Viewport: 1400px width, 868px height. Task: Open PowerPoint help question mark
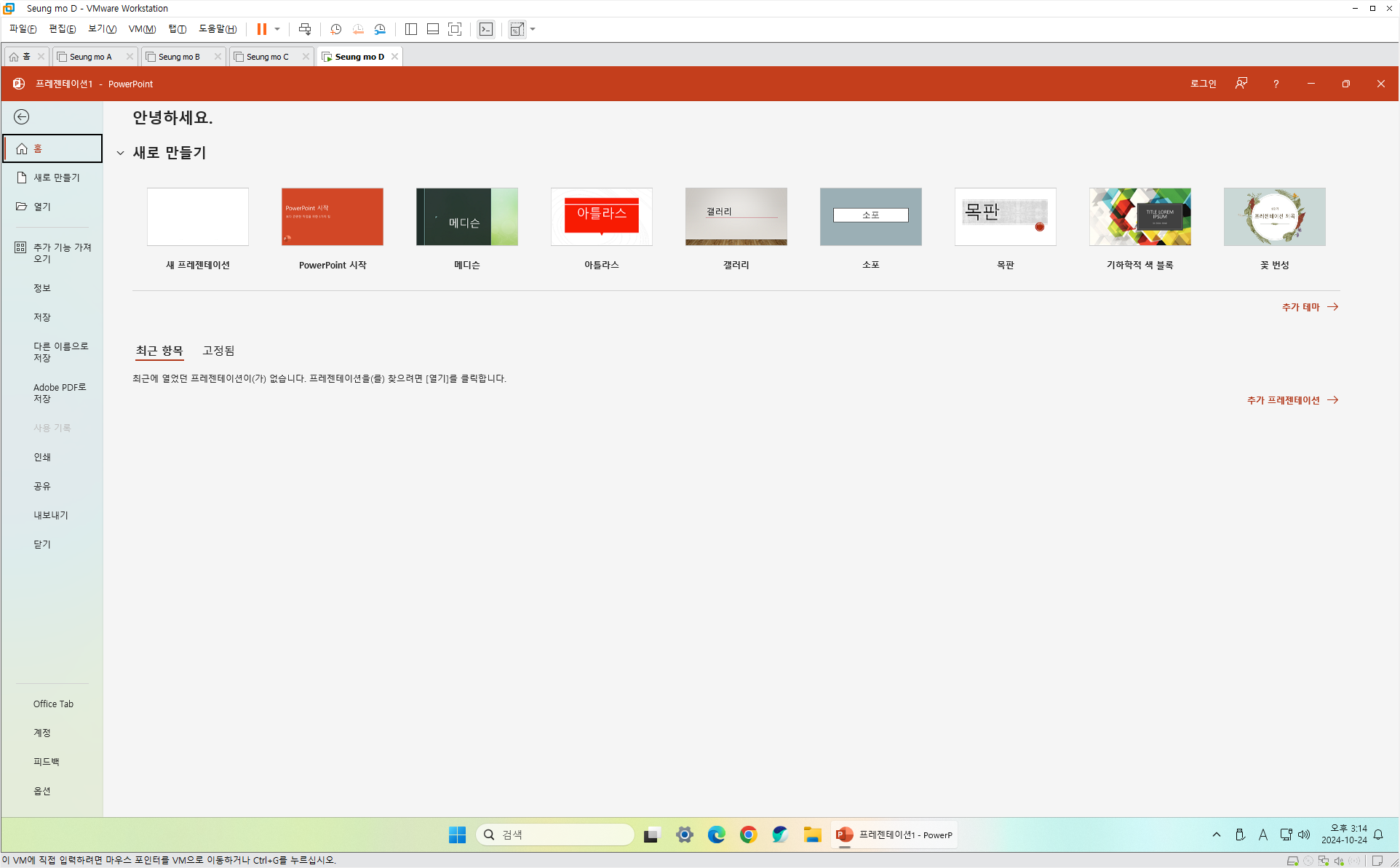pos(1276,84)
